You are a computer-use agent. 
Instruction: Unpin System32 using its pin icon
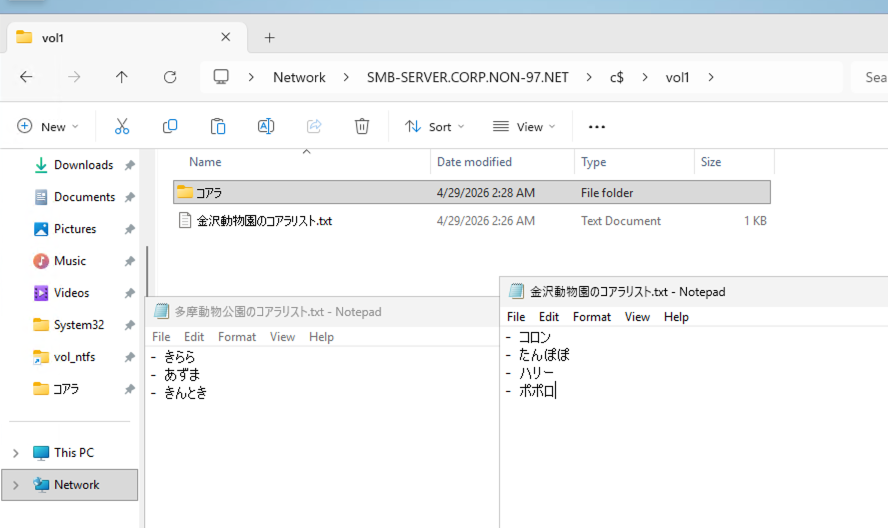(x=130, y=325)
